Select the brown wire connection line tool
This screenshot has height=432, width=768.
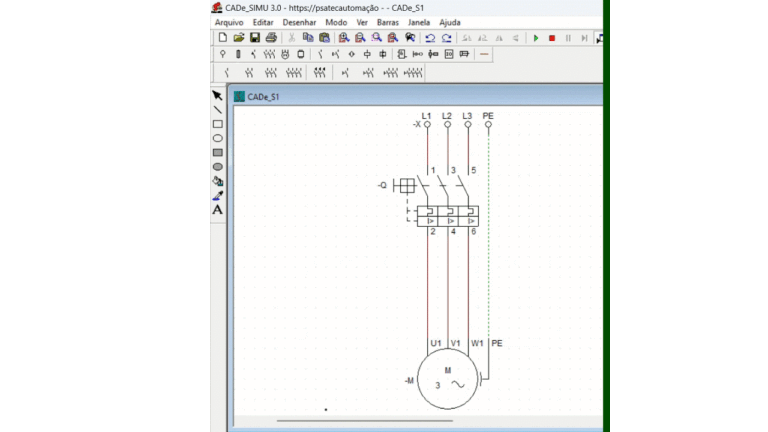pyautogui.click(x=484, y=54)
